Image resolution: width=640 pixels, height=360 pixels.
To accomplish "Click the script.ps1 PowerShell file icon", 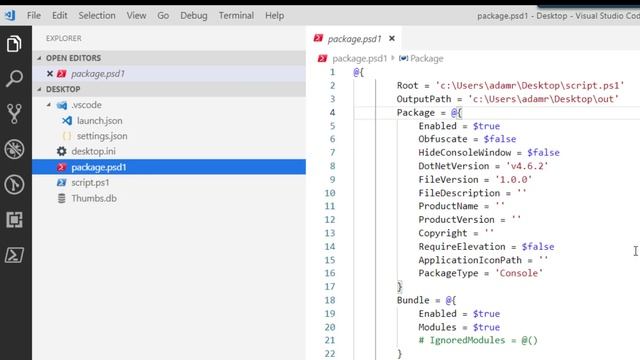I will (62, 182).
